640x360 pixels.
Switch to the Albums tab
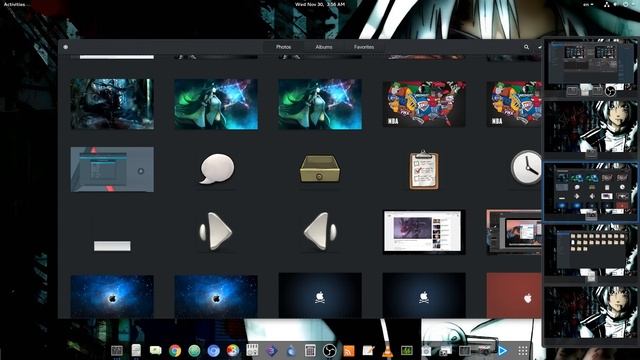(324, 47)
